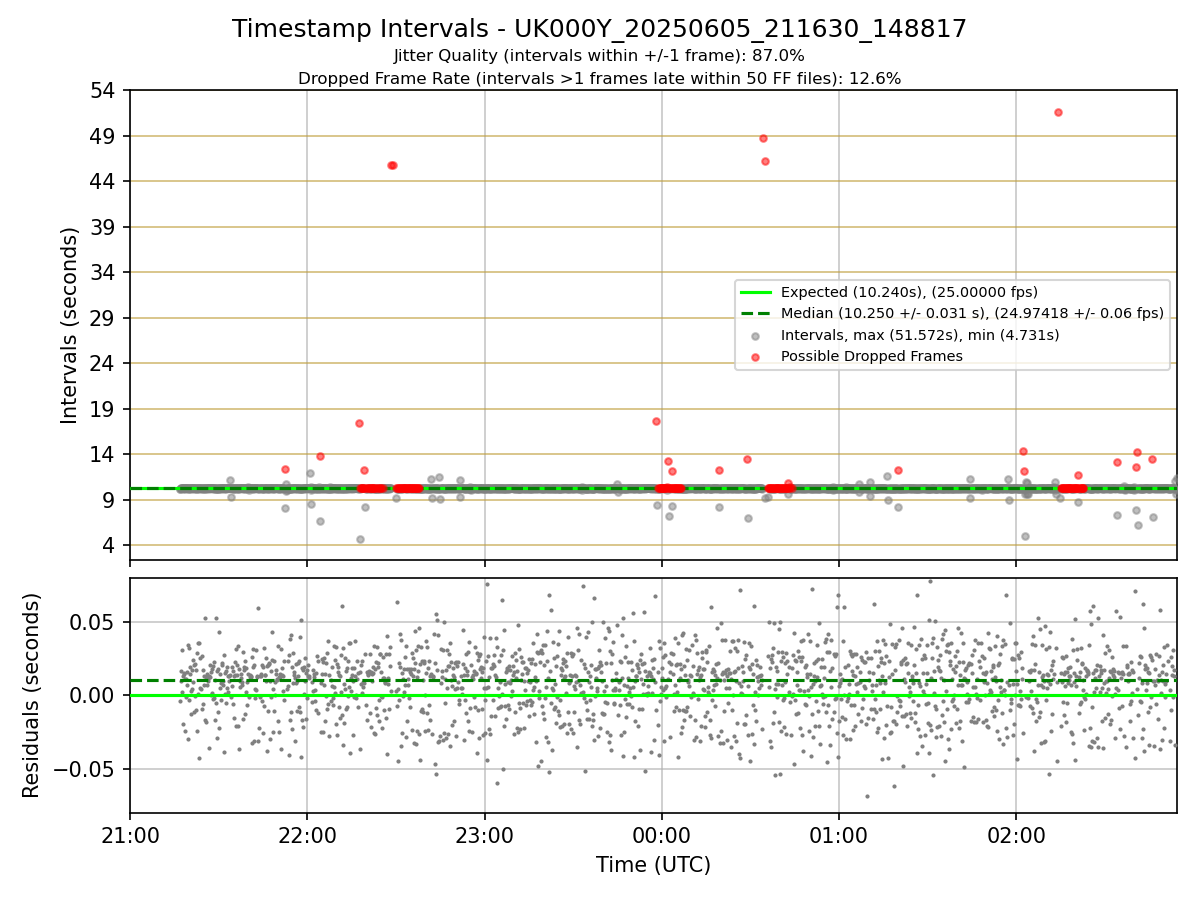The width and height of the screenshot is (1200, 900).
Task: Click the gray legend marker for Intervals
Action: (x=757, y=335)
